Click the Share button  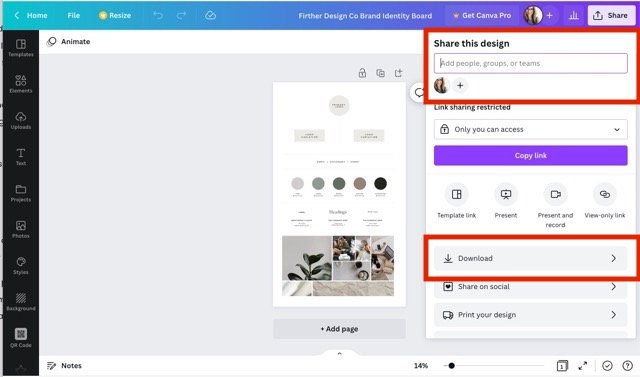611,16
